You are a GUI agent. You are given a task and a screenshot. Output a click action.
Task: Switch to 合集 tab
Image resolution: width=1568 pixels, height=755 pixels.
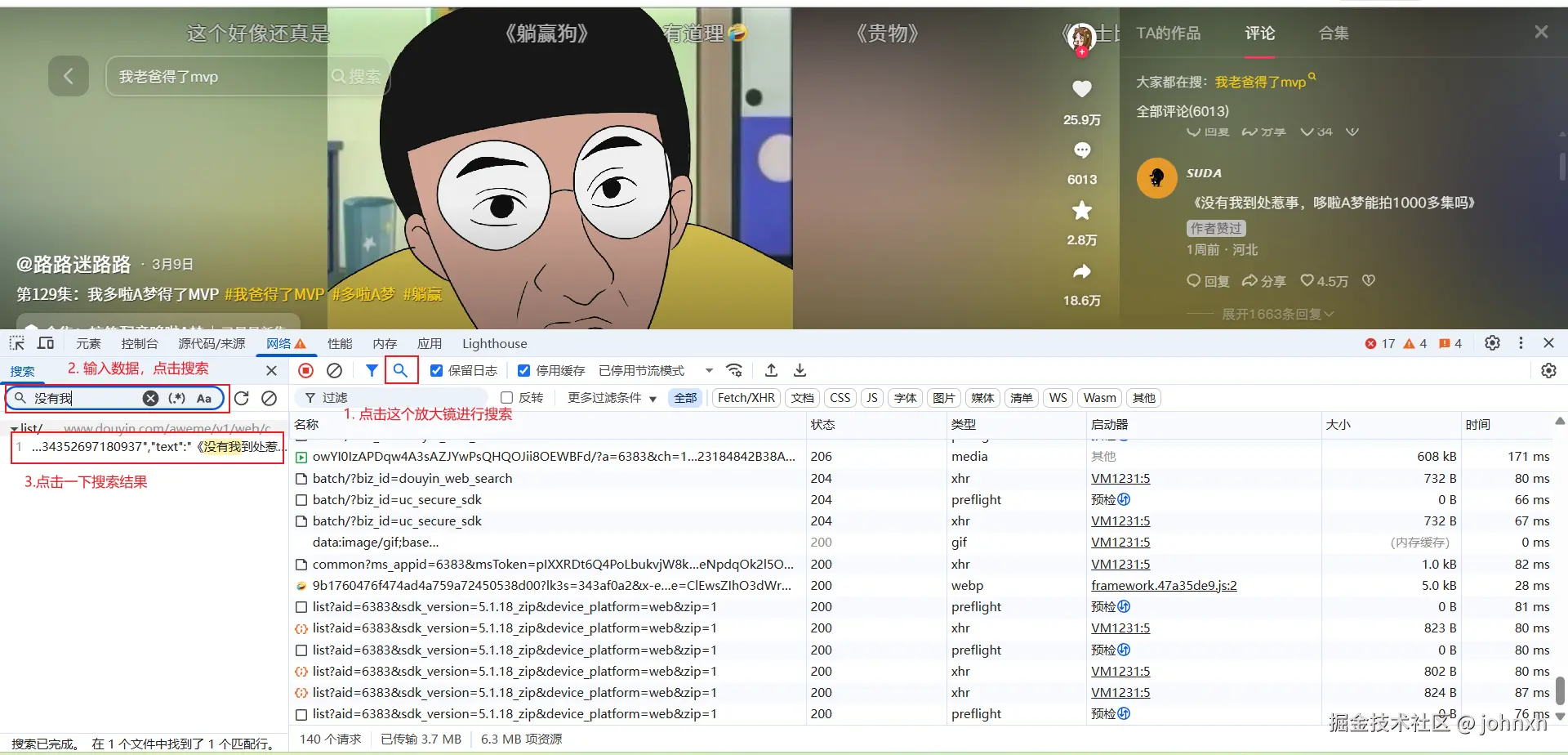[x=1334, y=34]
